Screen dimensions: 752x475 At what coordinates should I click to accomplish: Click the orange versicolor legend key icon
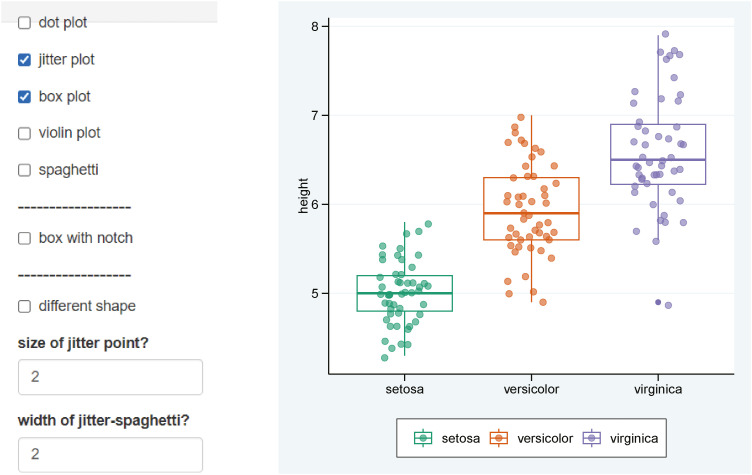[x=497, y=438]
